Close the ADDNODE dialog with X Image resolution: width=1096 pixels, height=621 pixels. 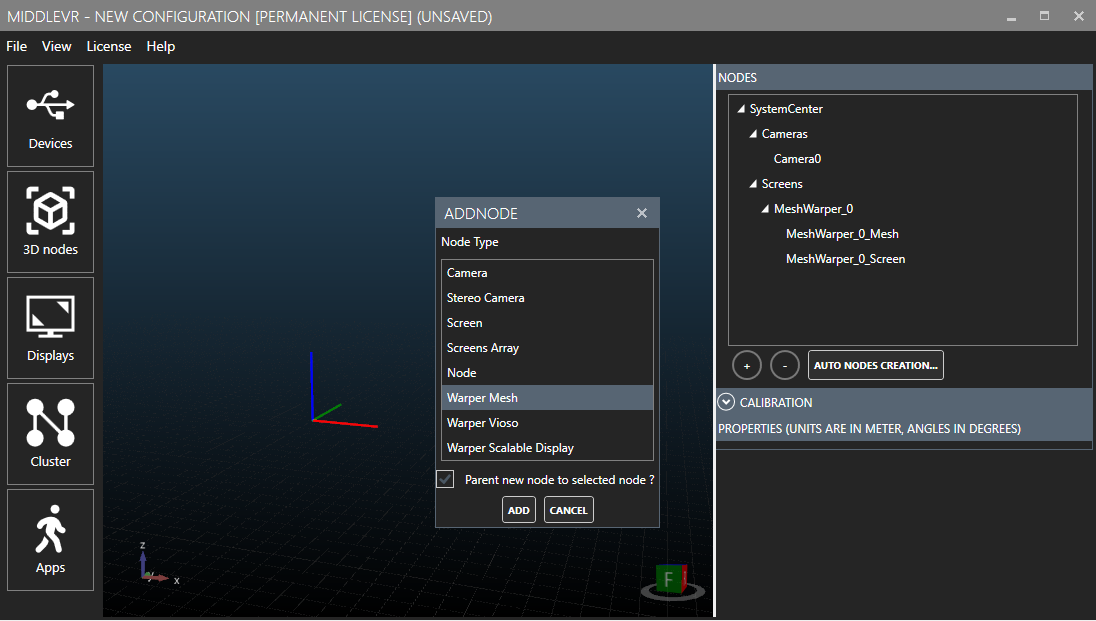642,213
